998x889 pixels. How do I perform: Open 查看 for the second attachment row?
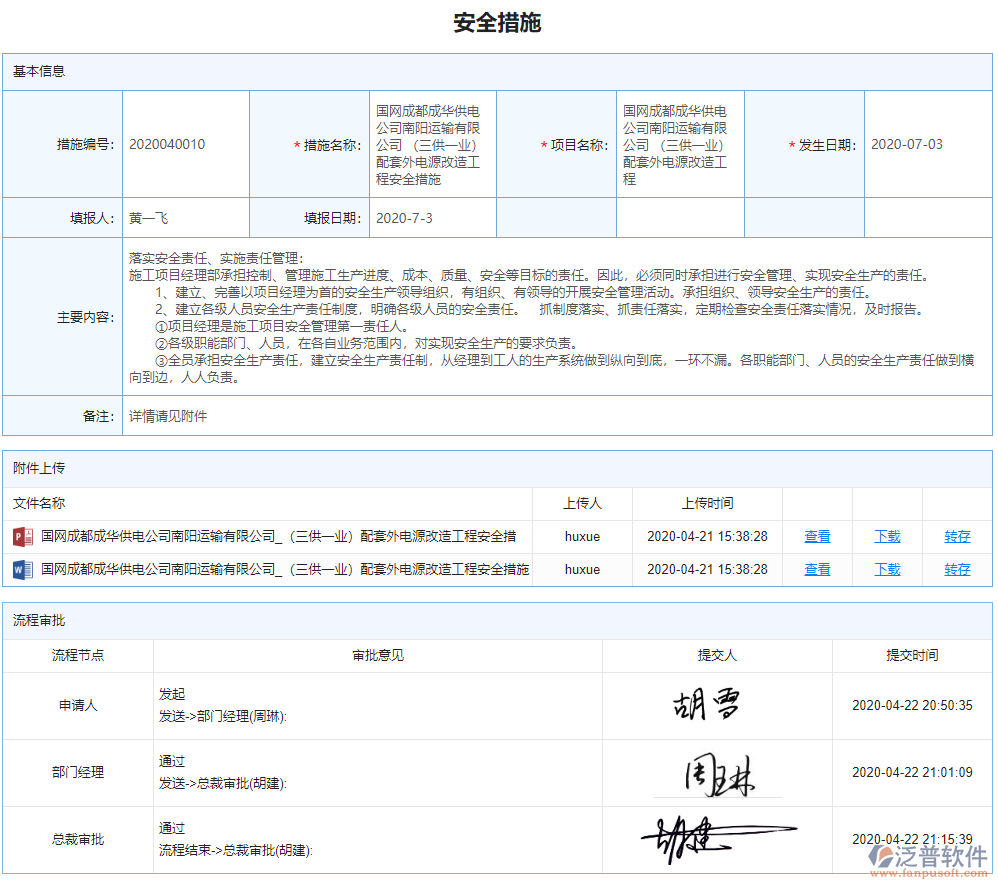(x=817, y=569)
